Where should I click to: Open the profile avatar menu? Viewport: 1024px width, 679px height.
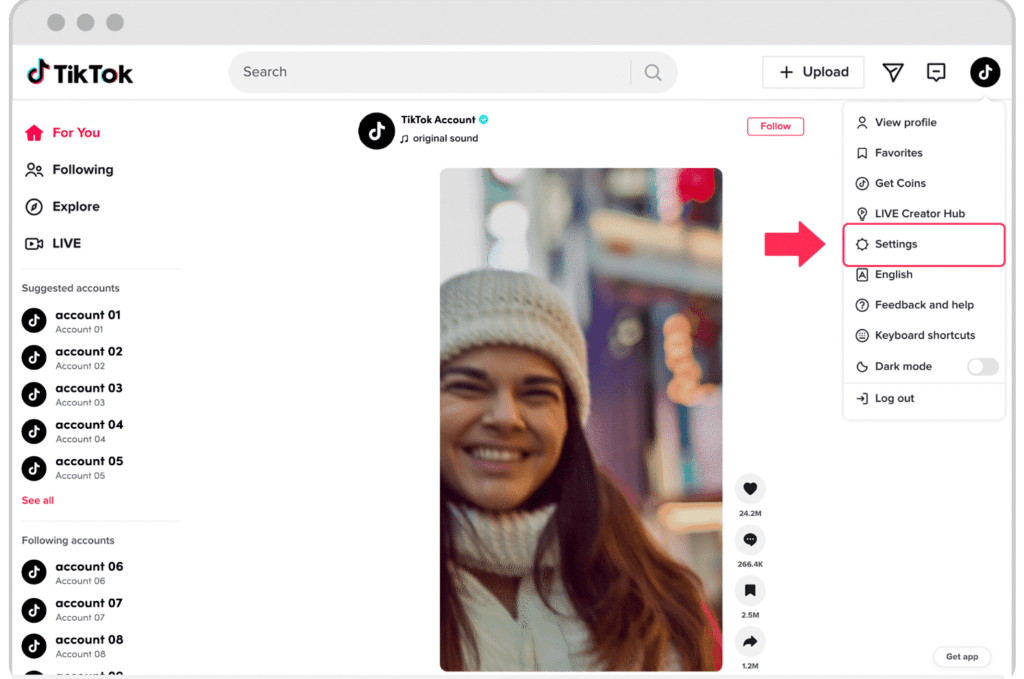click(x=985, y=72)
